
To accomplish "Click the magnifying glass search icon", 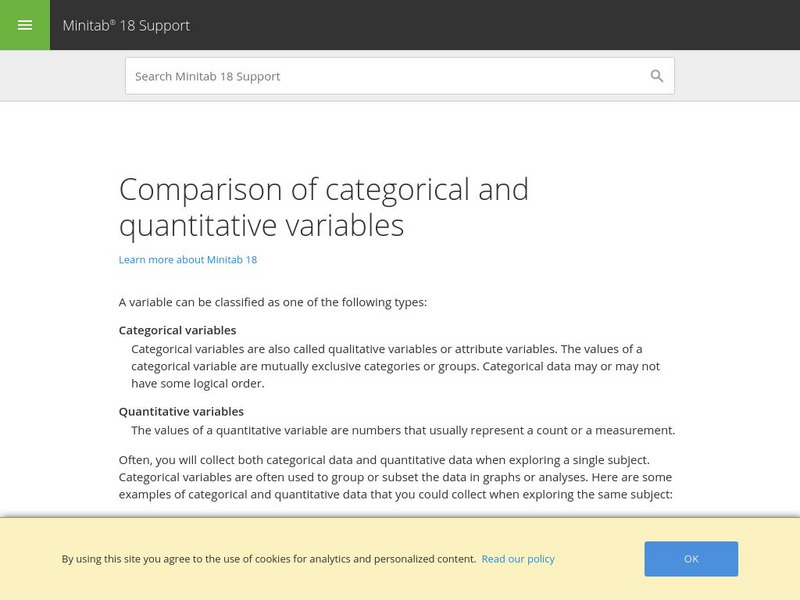I will click(x=657, y=76).
